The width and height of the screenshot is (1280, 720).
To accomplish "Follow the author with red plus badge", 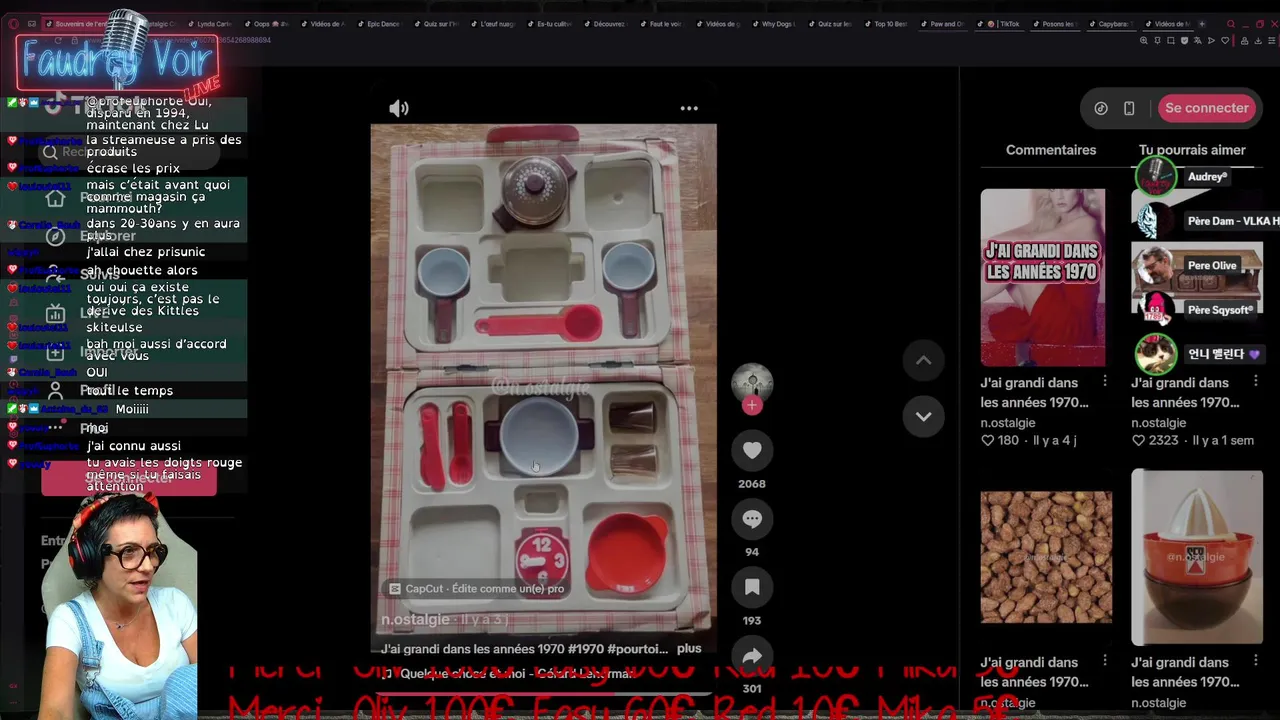I will (x=752, y=405).
